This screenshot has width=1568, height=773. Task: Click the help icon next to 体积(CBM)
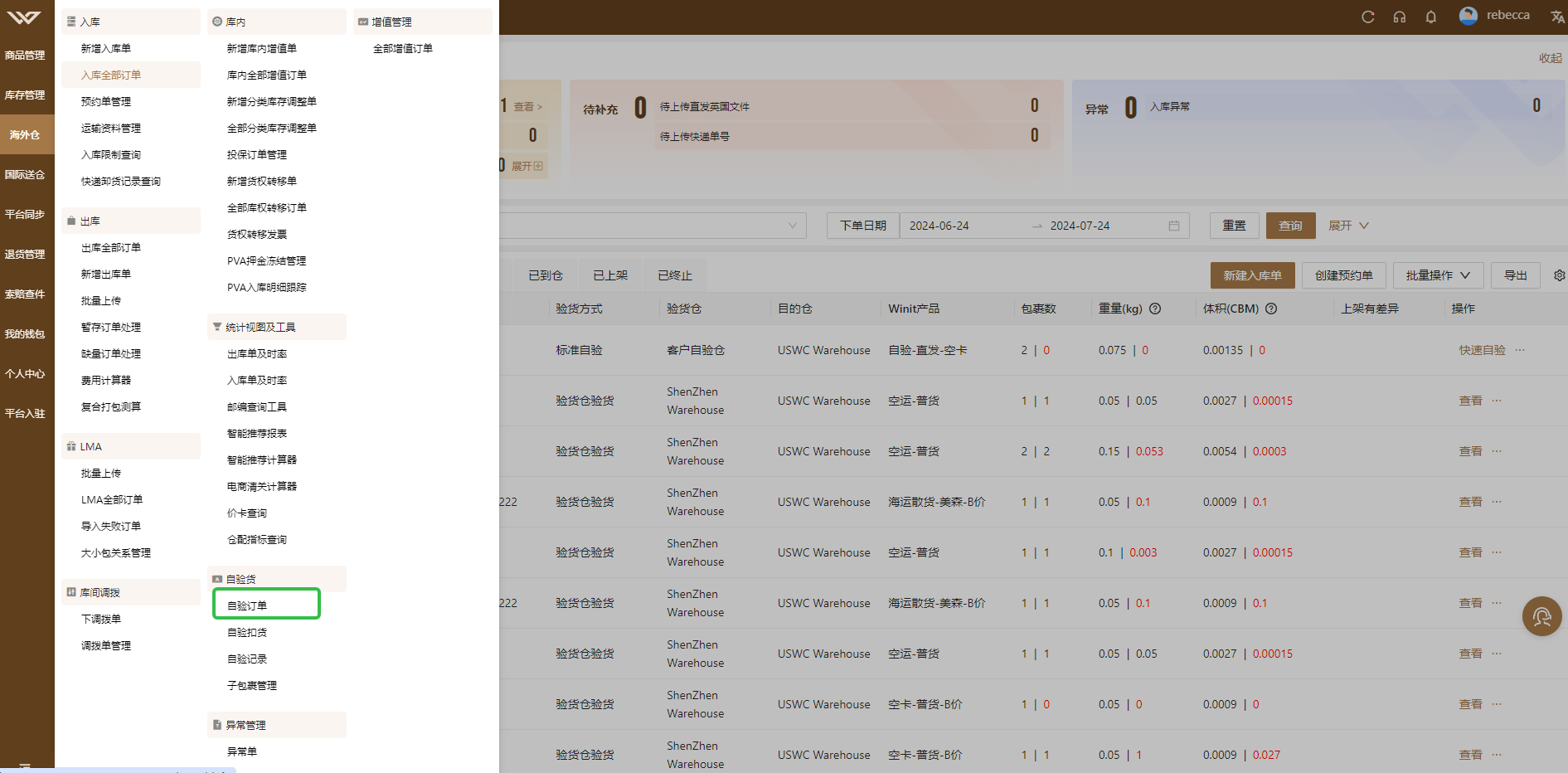pos(1271,309)
